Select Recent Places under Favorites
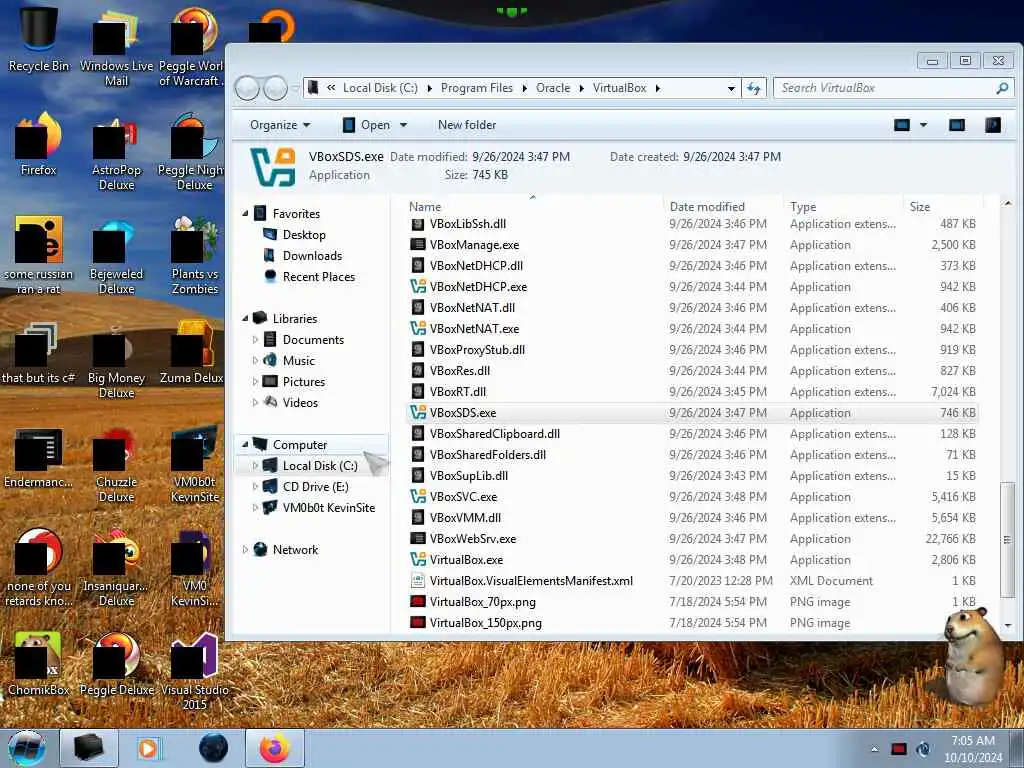 (319, 276)
